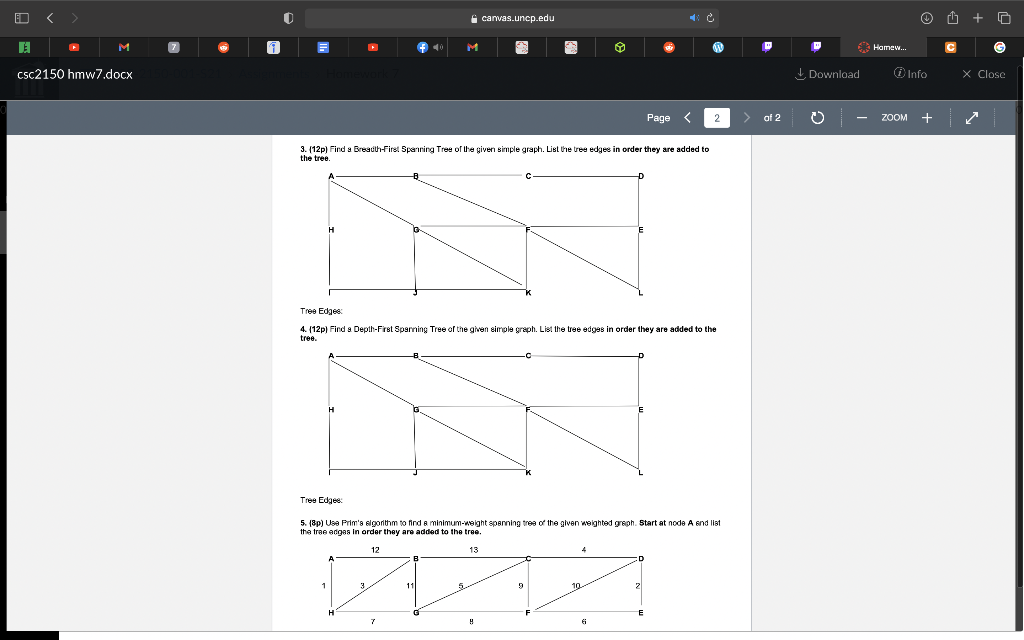Click the rotate icon in the document toolbar

(x=817, y=117)
